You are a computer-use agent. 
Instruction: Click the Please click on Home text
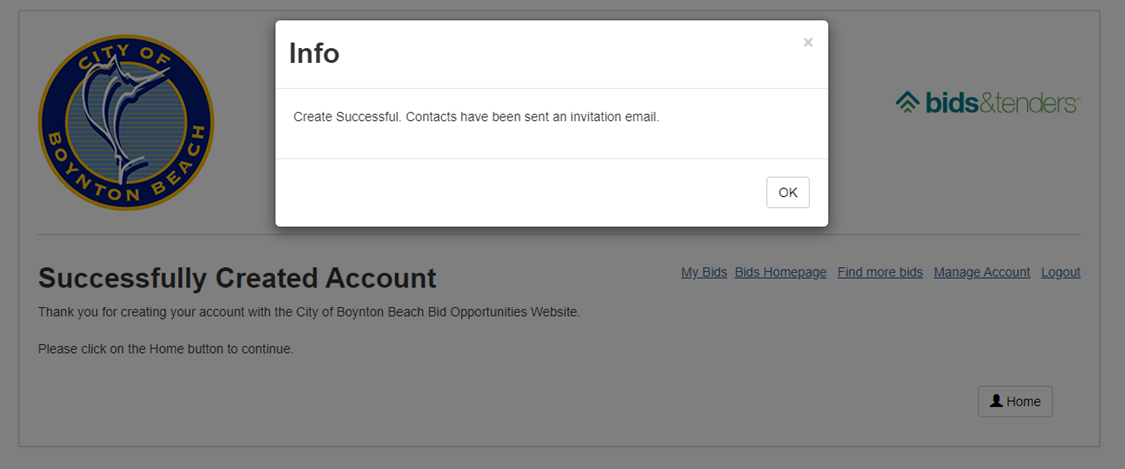166,350
